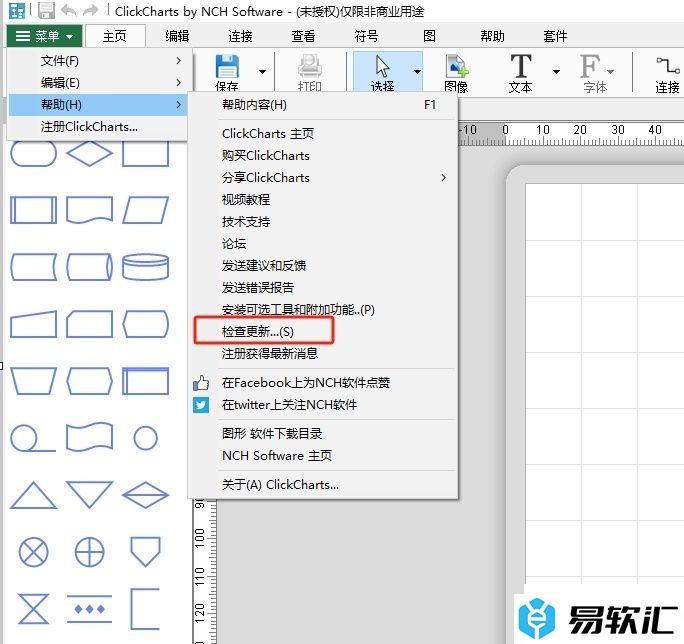Click the Image insert tool

(x=456, y=73)
